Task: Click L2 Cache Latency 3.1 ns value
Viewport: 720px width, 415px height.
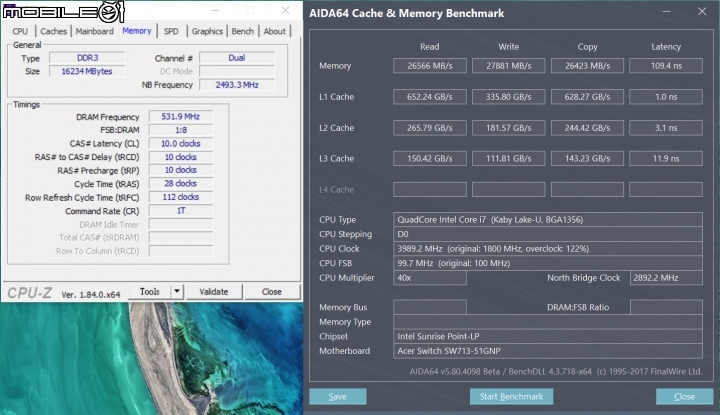Action: point(666,128)
